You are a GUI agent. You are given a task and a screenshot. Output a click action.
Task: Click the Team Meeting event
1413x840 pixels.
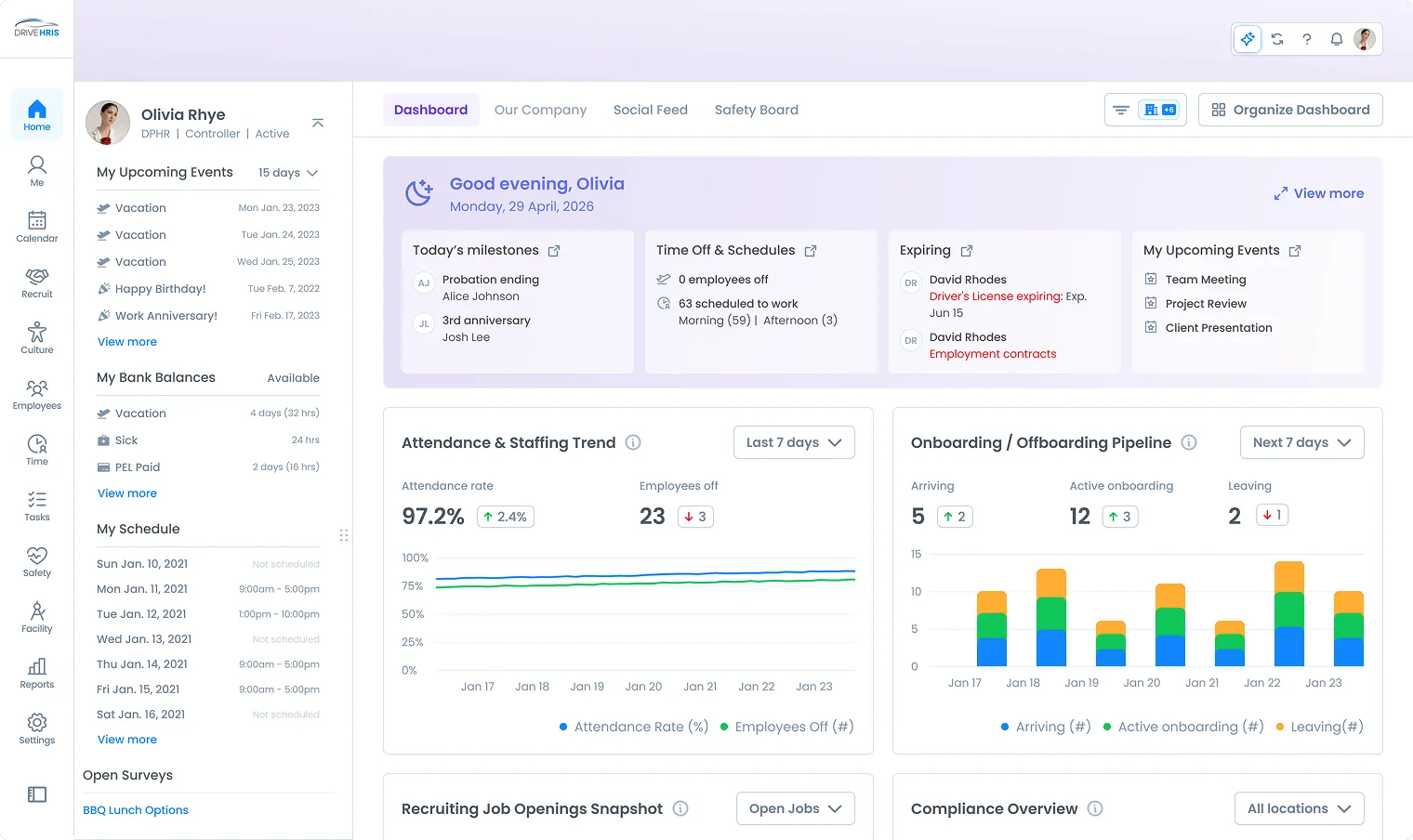tap(1206, 280)
